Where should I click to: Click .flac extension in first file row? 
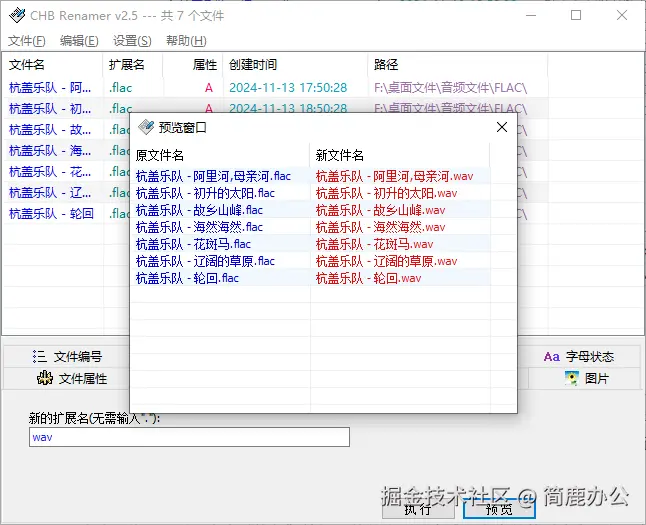click(x=120, y=87)
